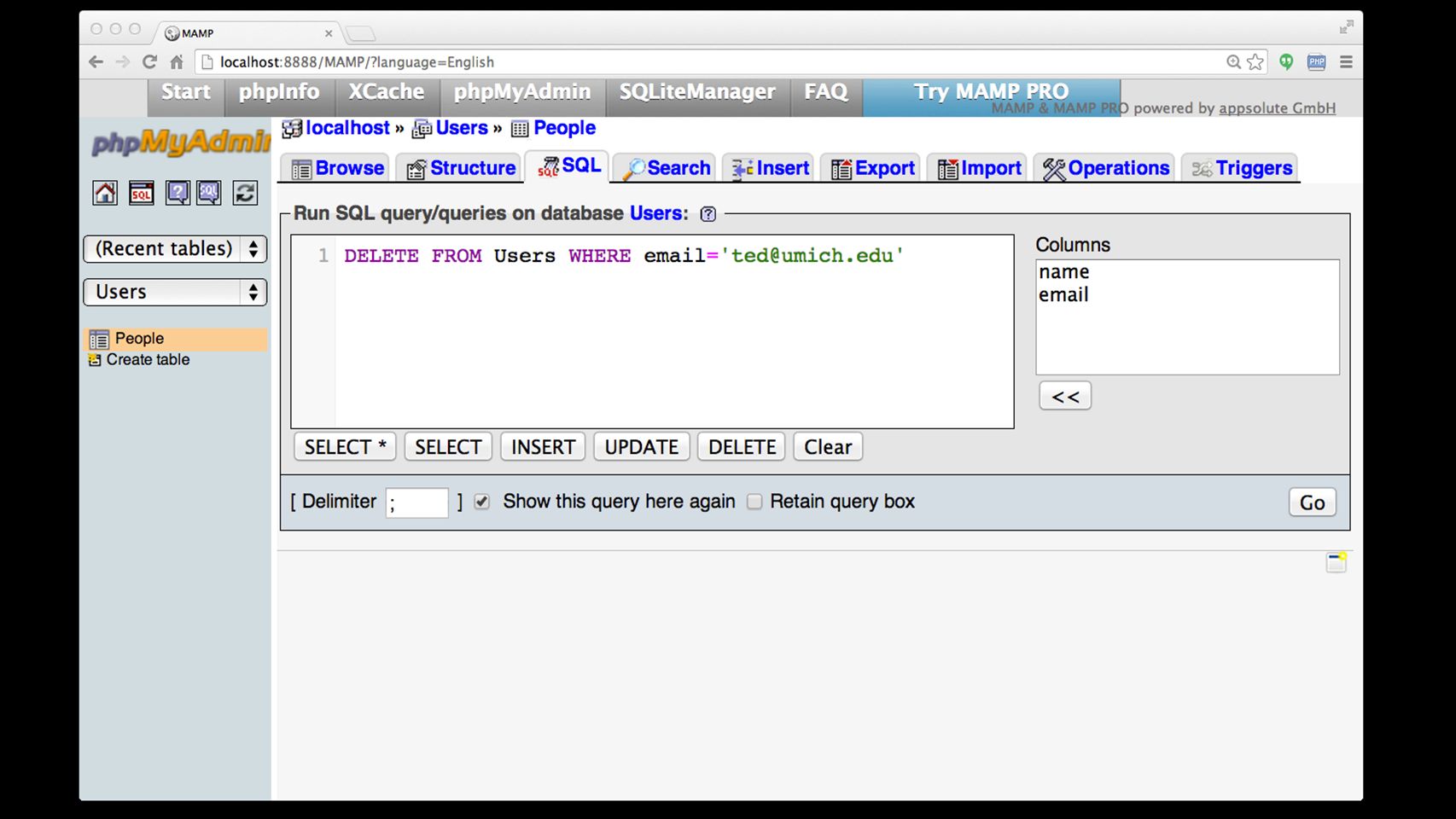Go back in browser history
Screen dimensions: 1456x819
point(96,61)
